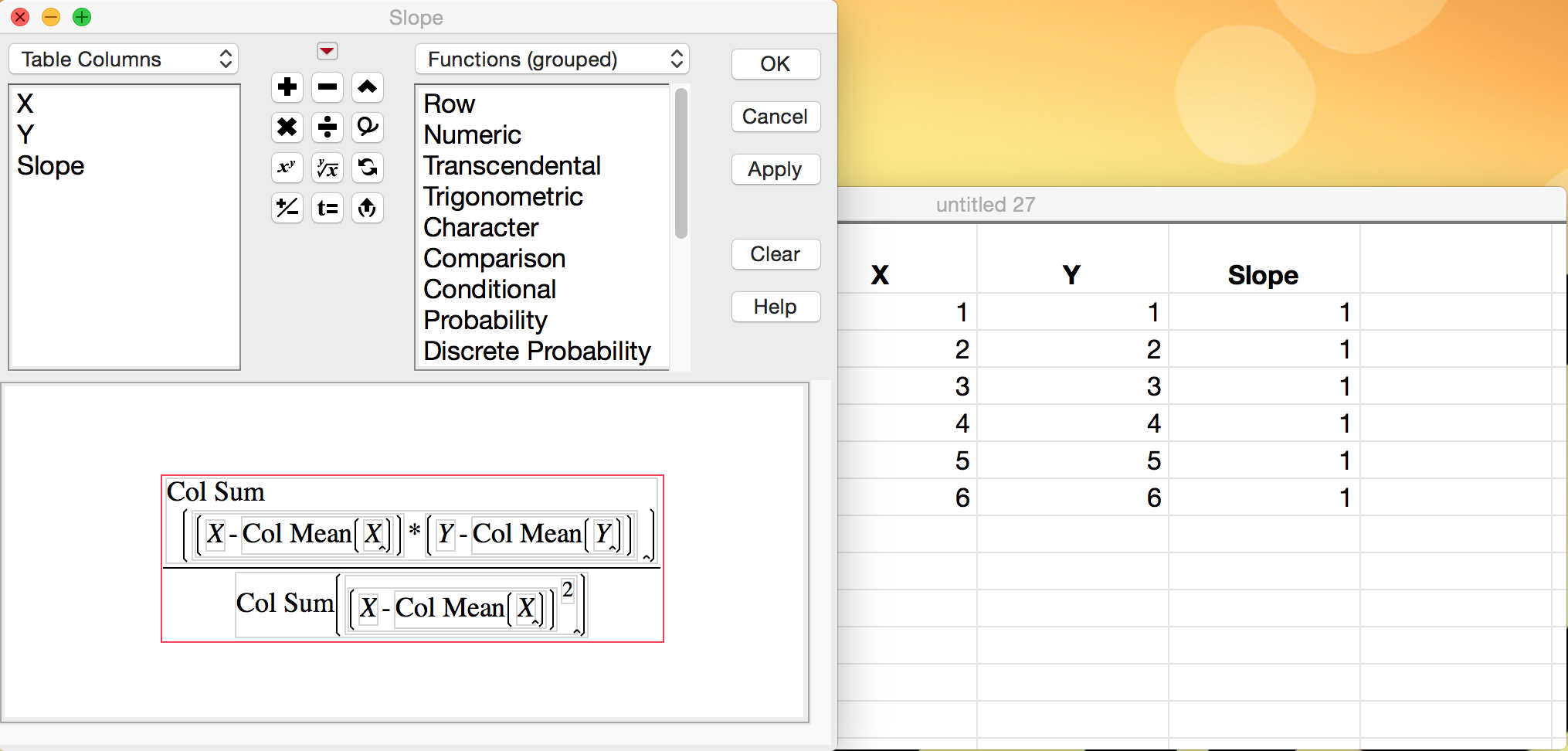1568x751 pixels.
Task: Insert an x to the y power
Action: (287, 168)
